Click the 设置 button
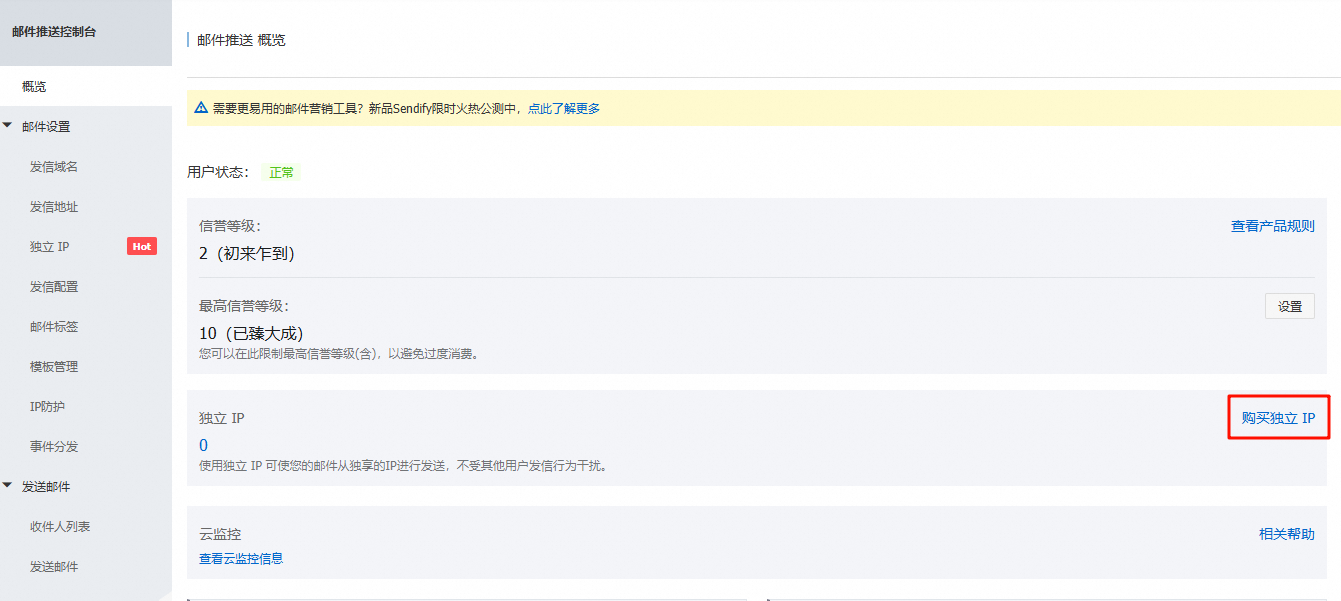1341x601 pixels. (1290, 306)
